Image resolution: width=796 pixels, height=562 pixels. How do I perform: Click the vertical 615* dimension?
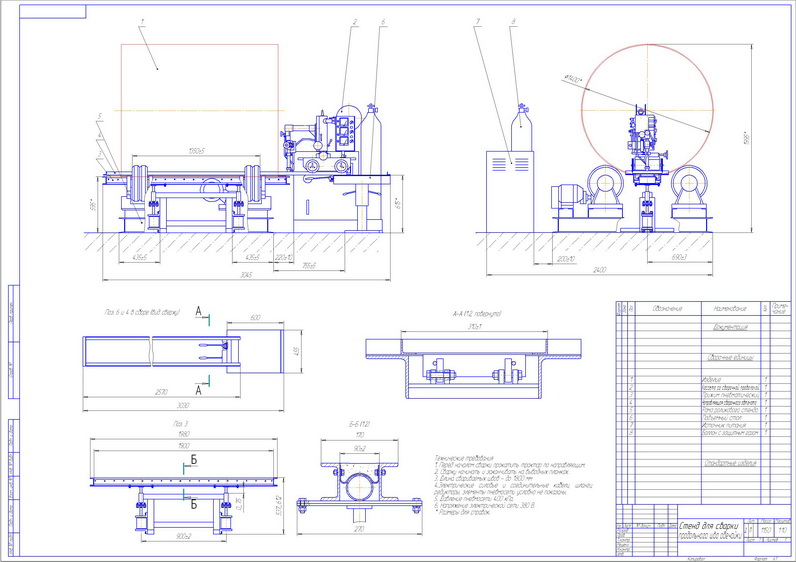pyautogui.click(x=399, y=204)
